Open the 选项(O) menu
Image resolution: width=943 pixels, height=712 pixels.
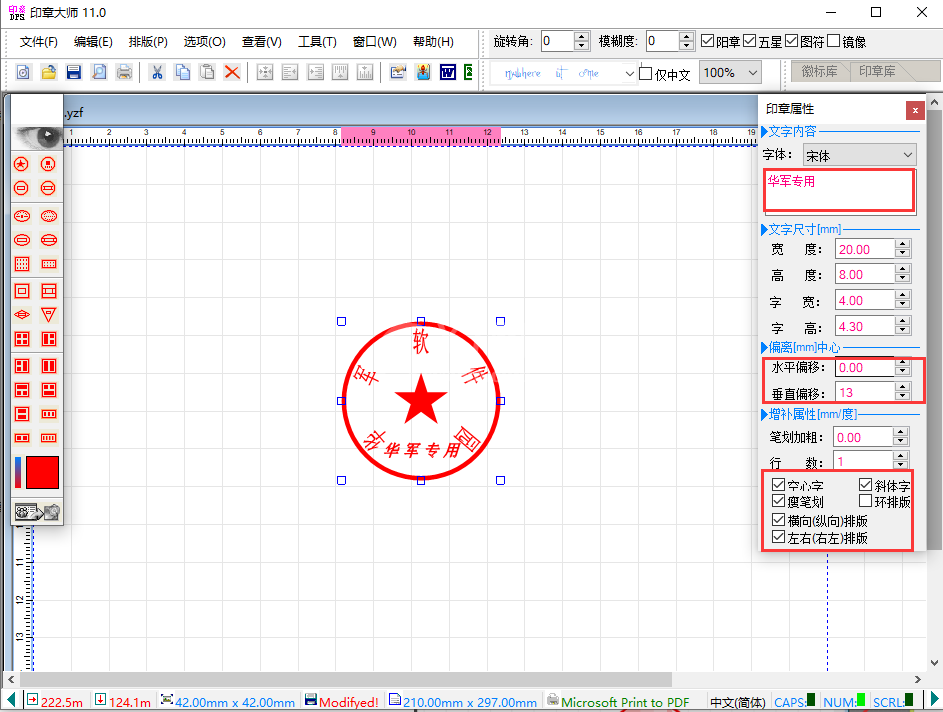[x=204, y=41]
